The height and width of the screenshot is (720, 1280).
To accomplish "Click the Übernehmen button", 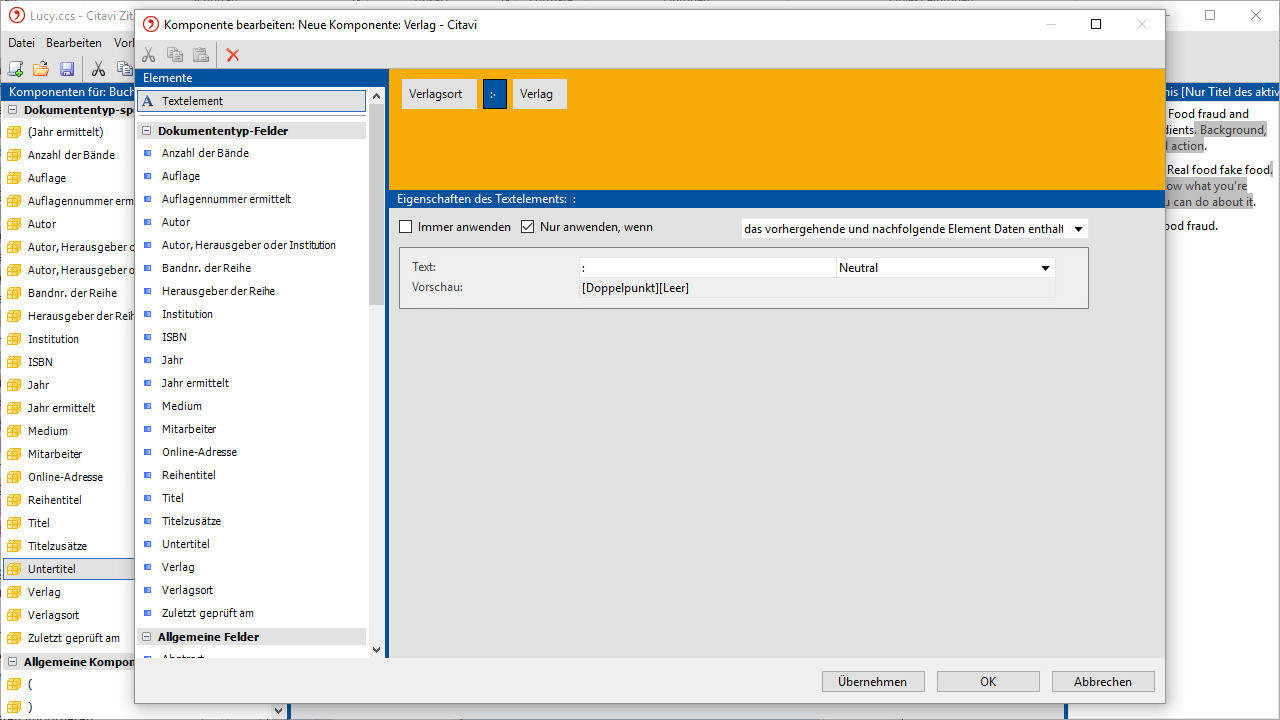I will pos(872,682).
